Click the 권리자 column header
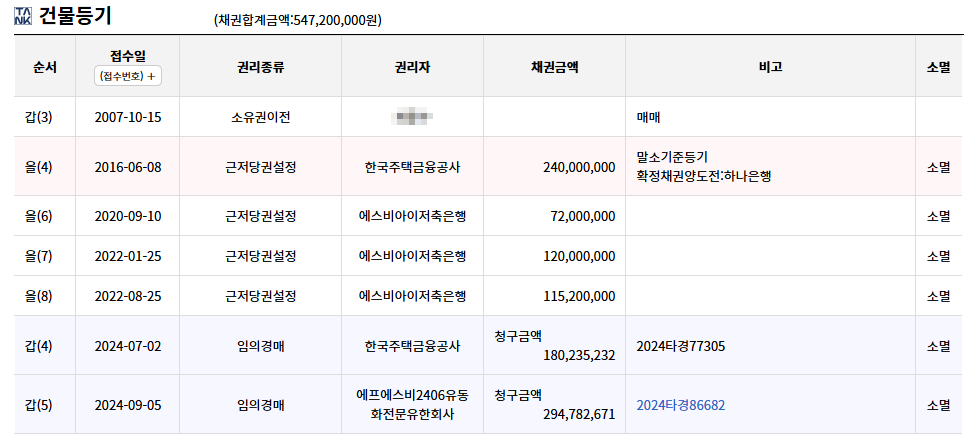 point(412,67)
